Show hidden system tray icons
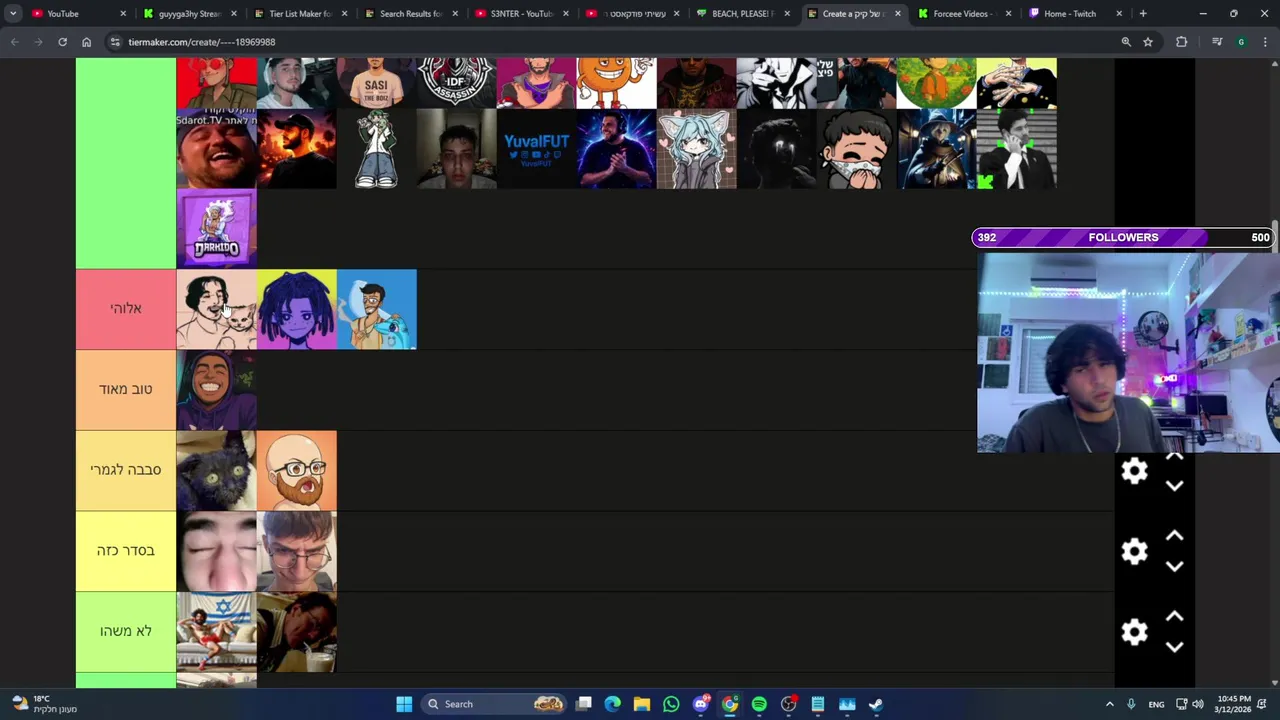1280x720 pixels. [1109, 704]
